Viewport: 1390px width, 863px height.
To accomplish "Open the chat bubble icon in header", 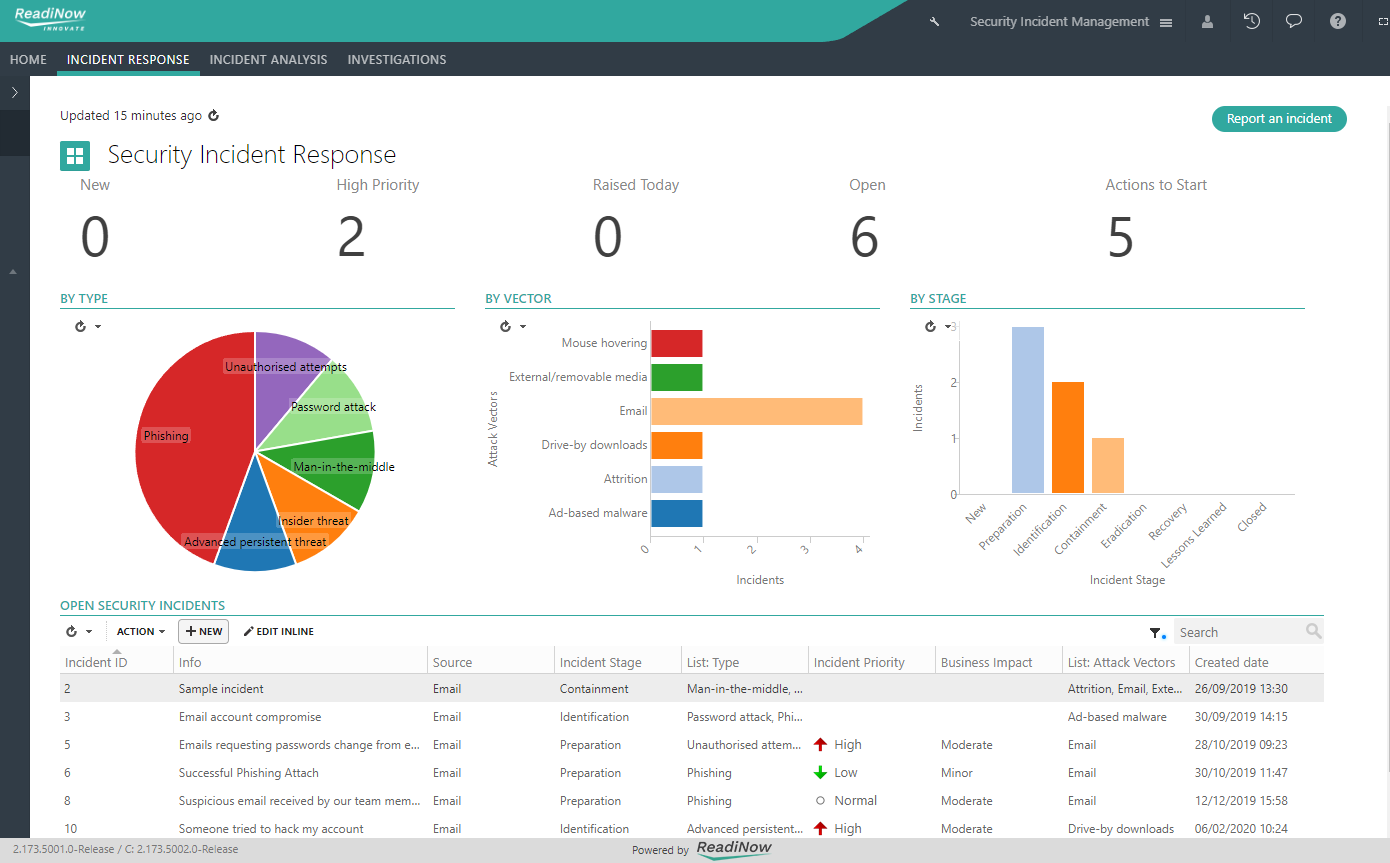I will (1294, 21).
